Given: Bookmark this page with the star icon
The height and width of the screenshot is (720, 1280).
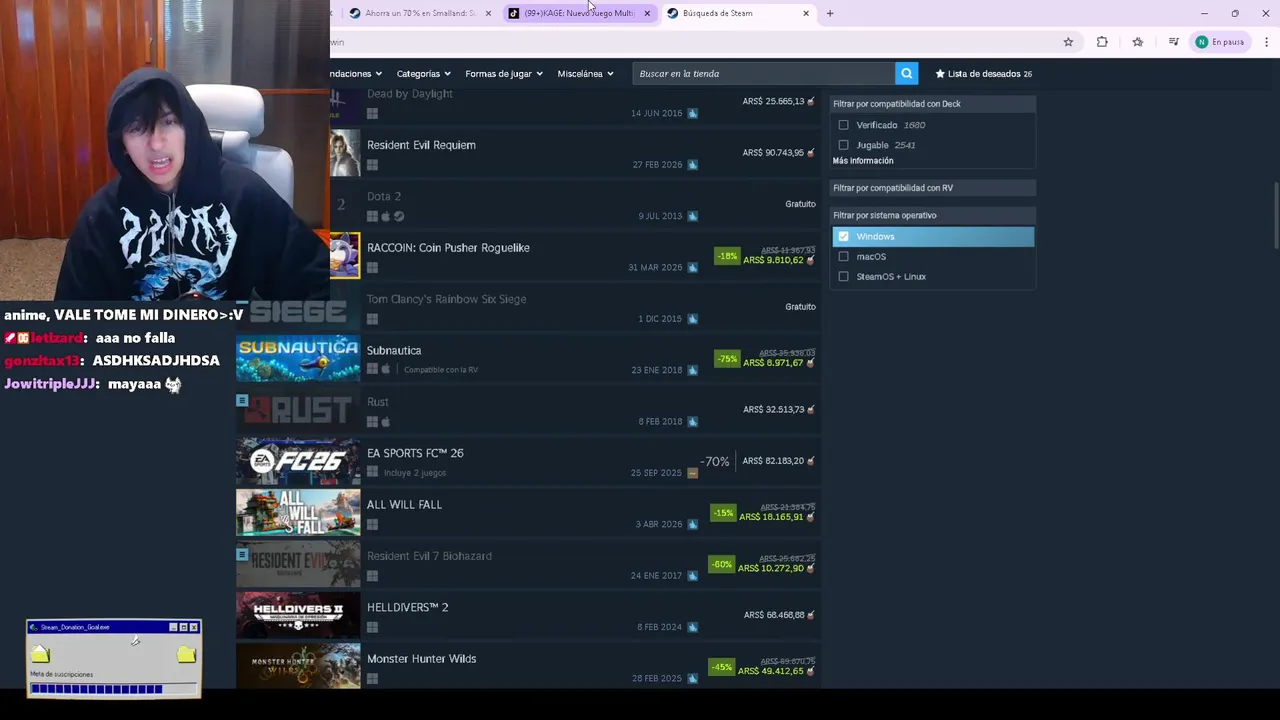Looking at the screenshot, I should point(1068,42).
